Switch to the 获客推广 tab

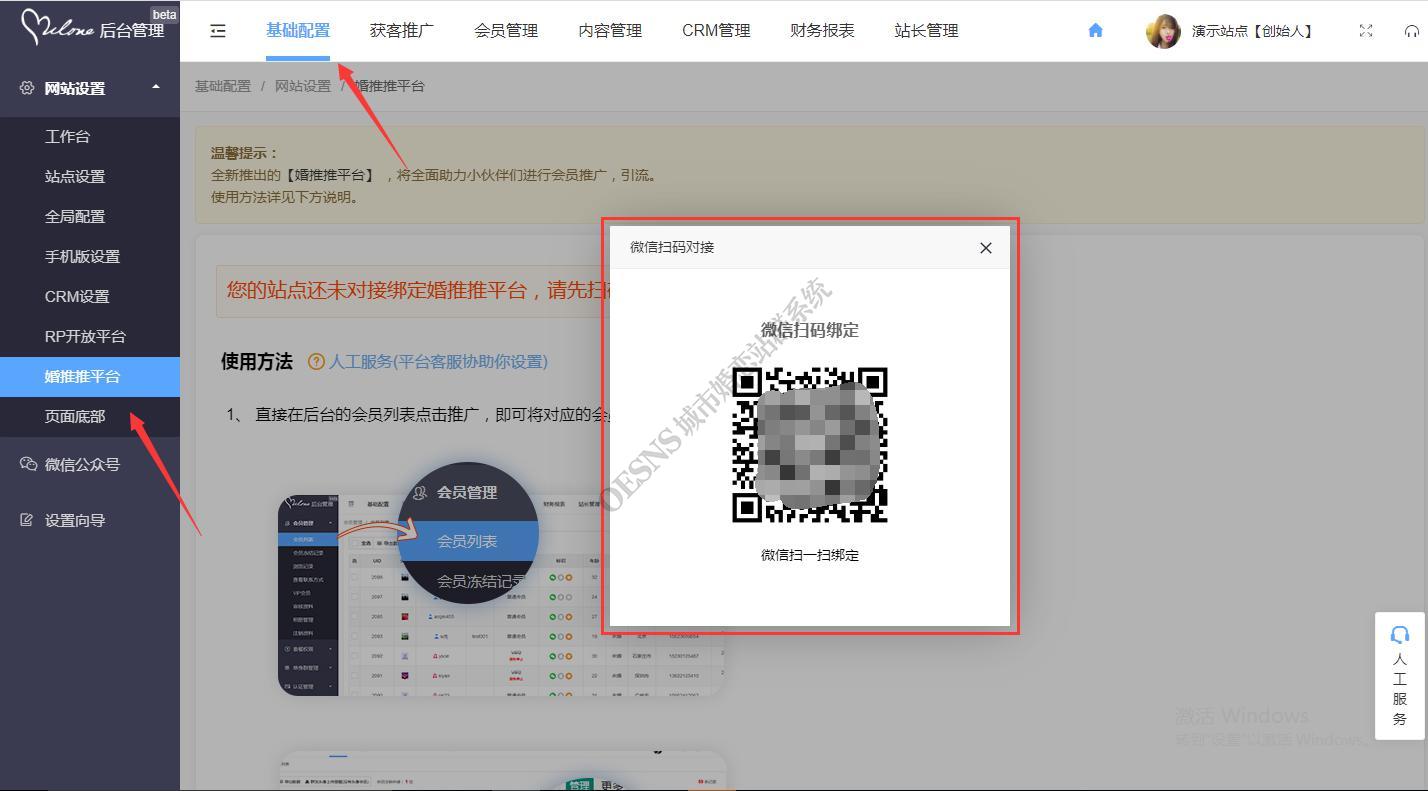[x=402, y=30]
